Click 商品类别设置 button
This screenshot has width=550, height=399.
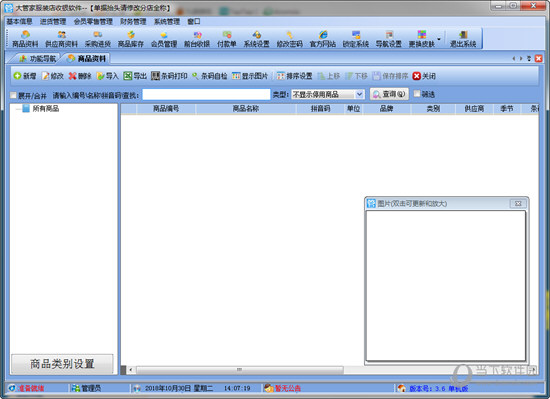pos(62,364)
